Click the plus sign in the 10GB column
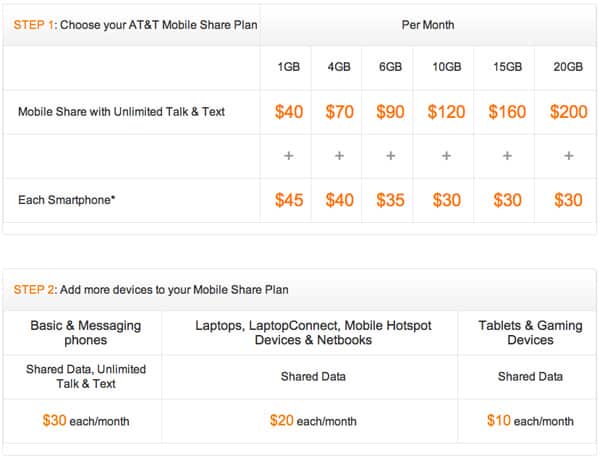The image size is (600, 458). tap(446, 156)
